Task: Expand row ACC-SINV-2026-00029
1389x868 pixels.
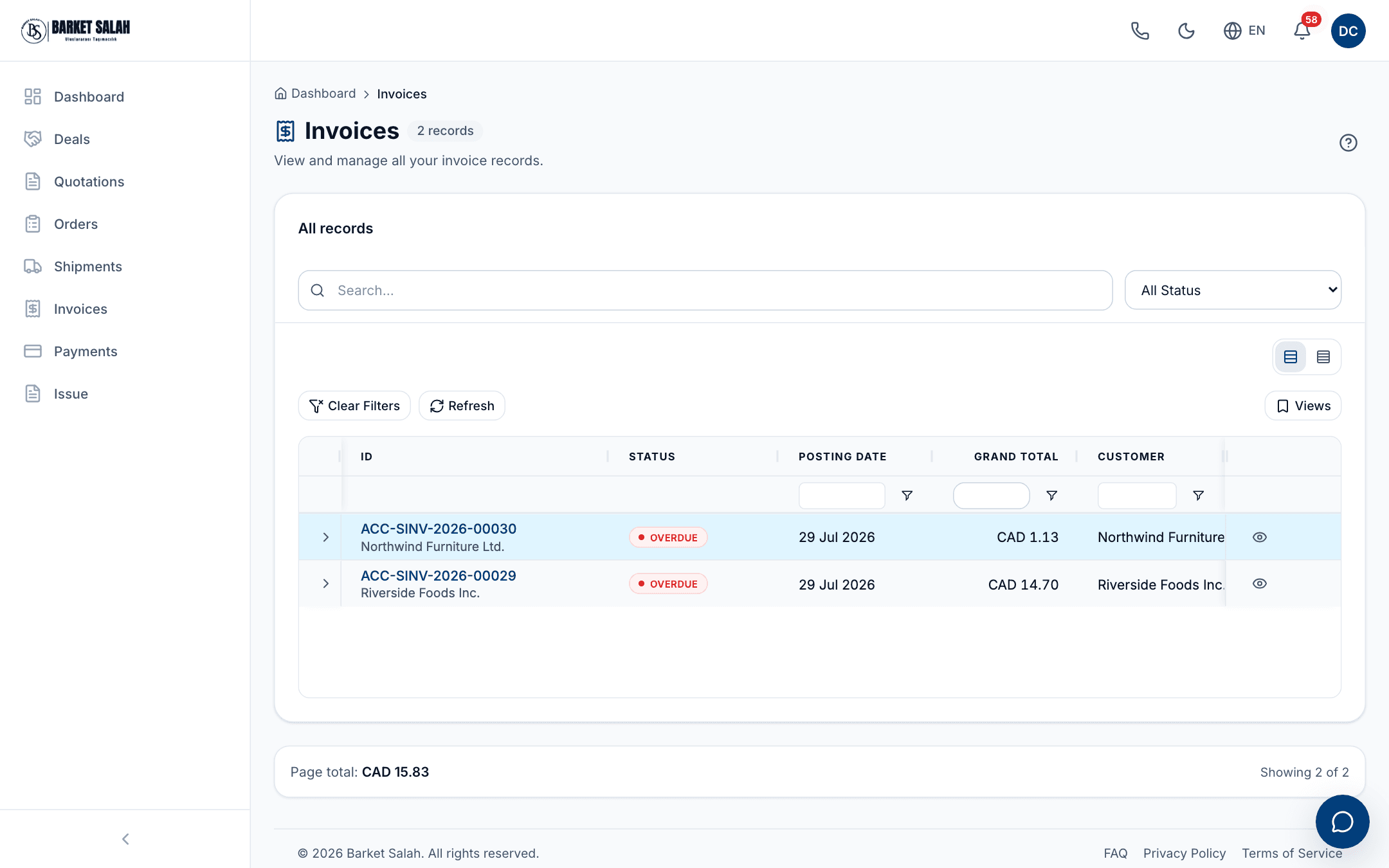Action: [x=325, y=583]
